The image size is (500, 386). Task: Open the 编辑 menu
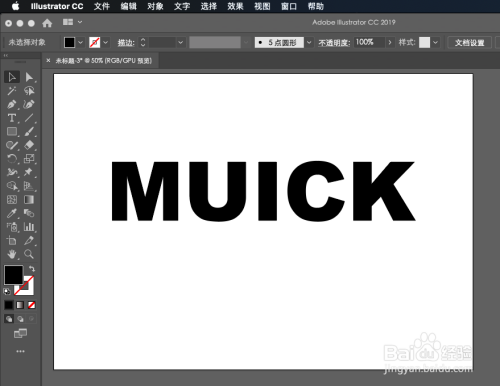tap(128, 6)
